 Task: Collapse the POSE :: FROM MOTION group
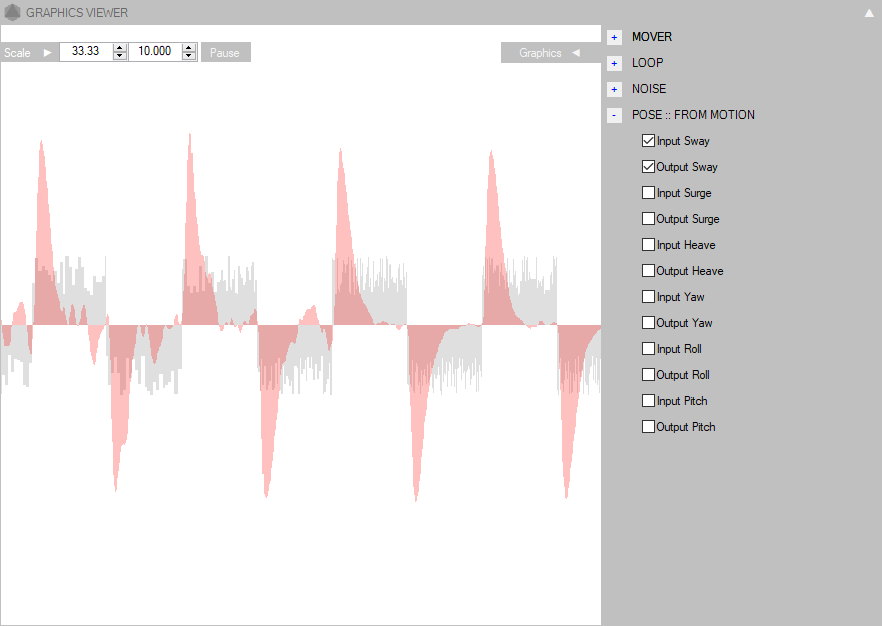(614, 115)
